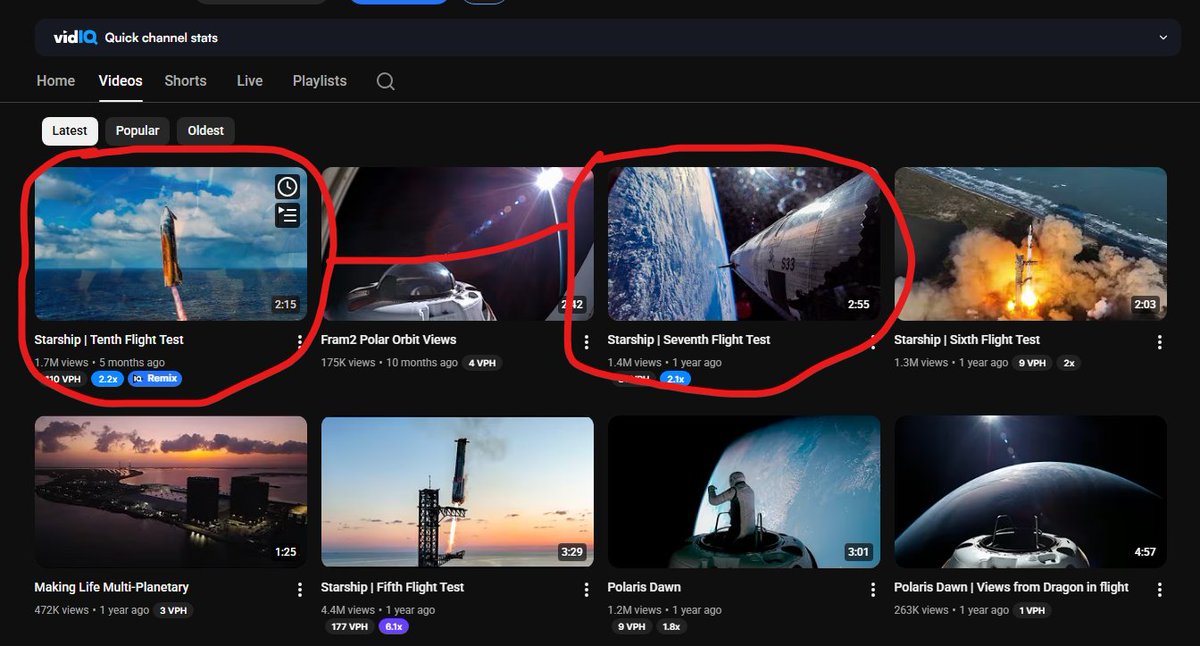Click the 2:03 duration label
Viewport: 1200px width, 646px height.
pos(1145,304)
